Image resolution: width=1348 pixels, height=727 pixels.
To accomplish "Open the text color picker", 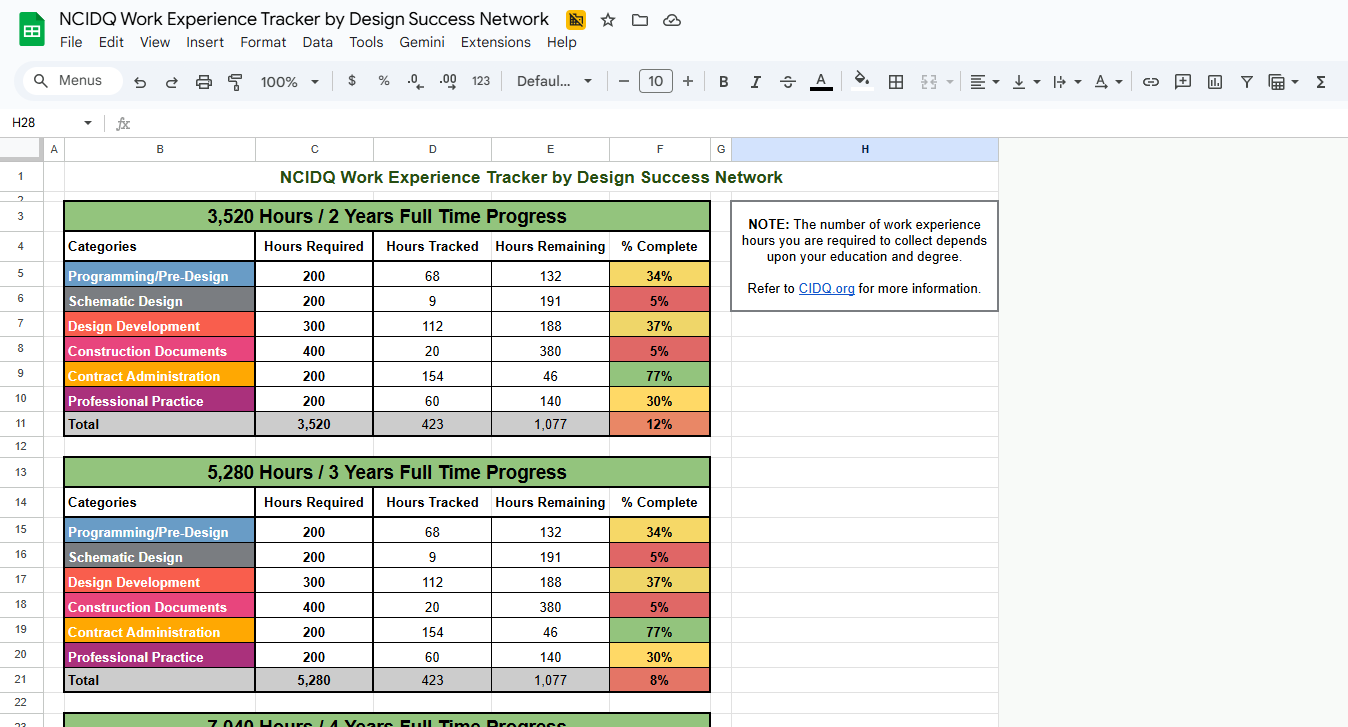I will 821,81.
